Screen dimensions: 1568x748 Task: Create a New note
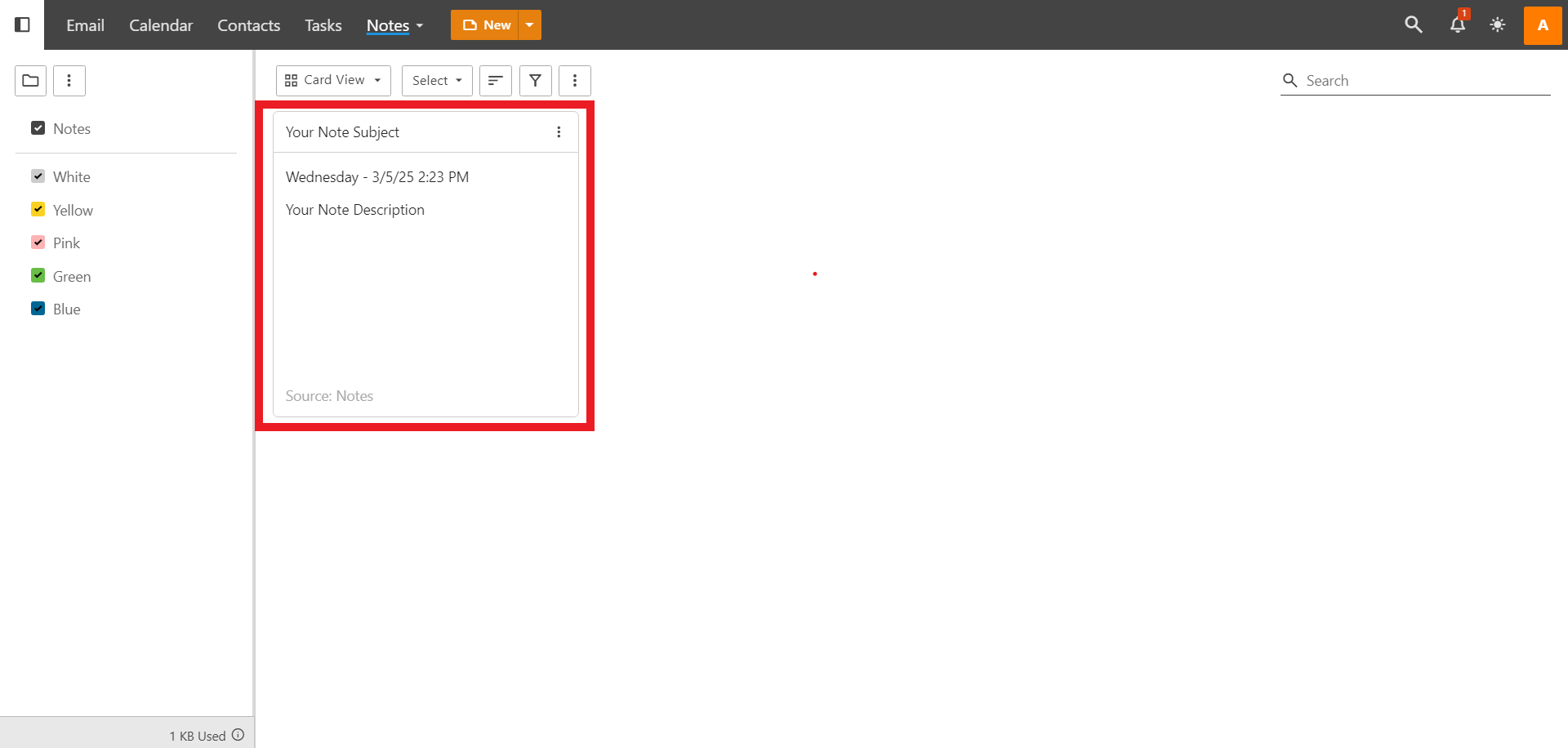tap(485, 24)
